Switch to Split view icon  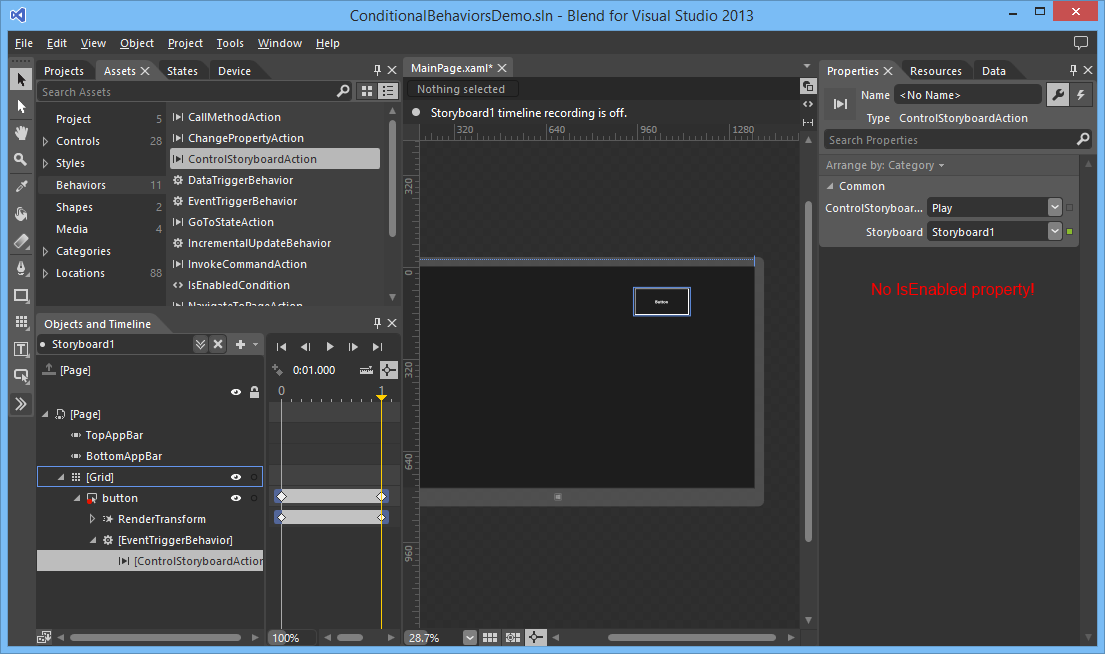click(x=808, y=122)
